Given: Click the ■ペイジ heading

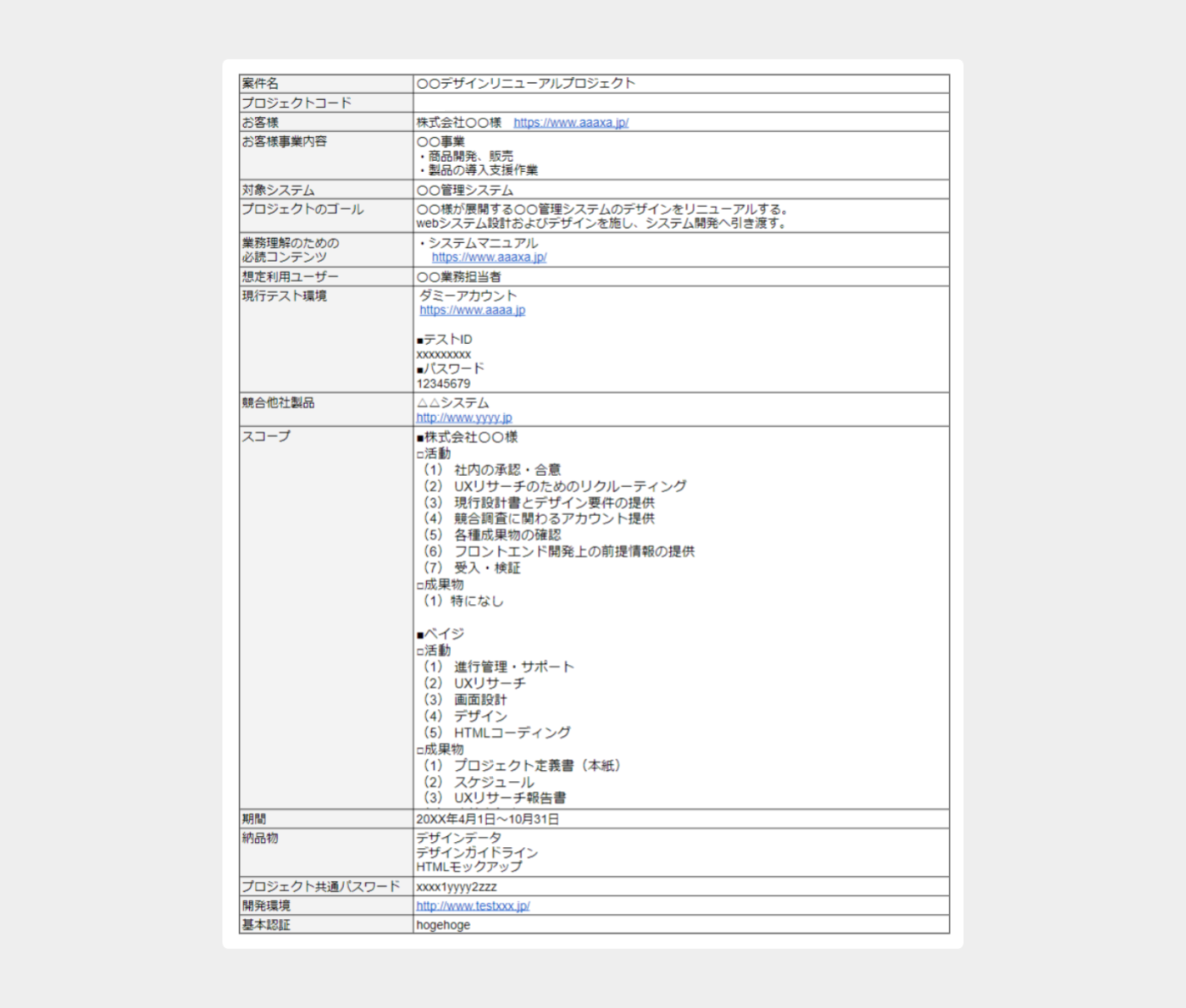Looking at the screenshot, I should 441,634.
